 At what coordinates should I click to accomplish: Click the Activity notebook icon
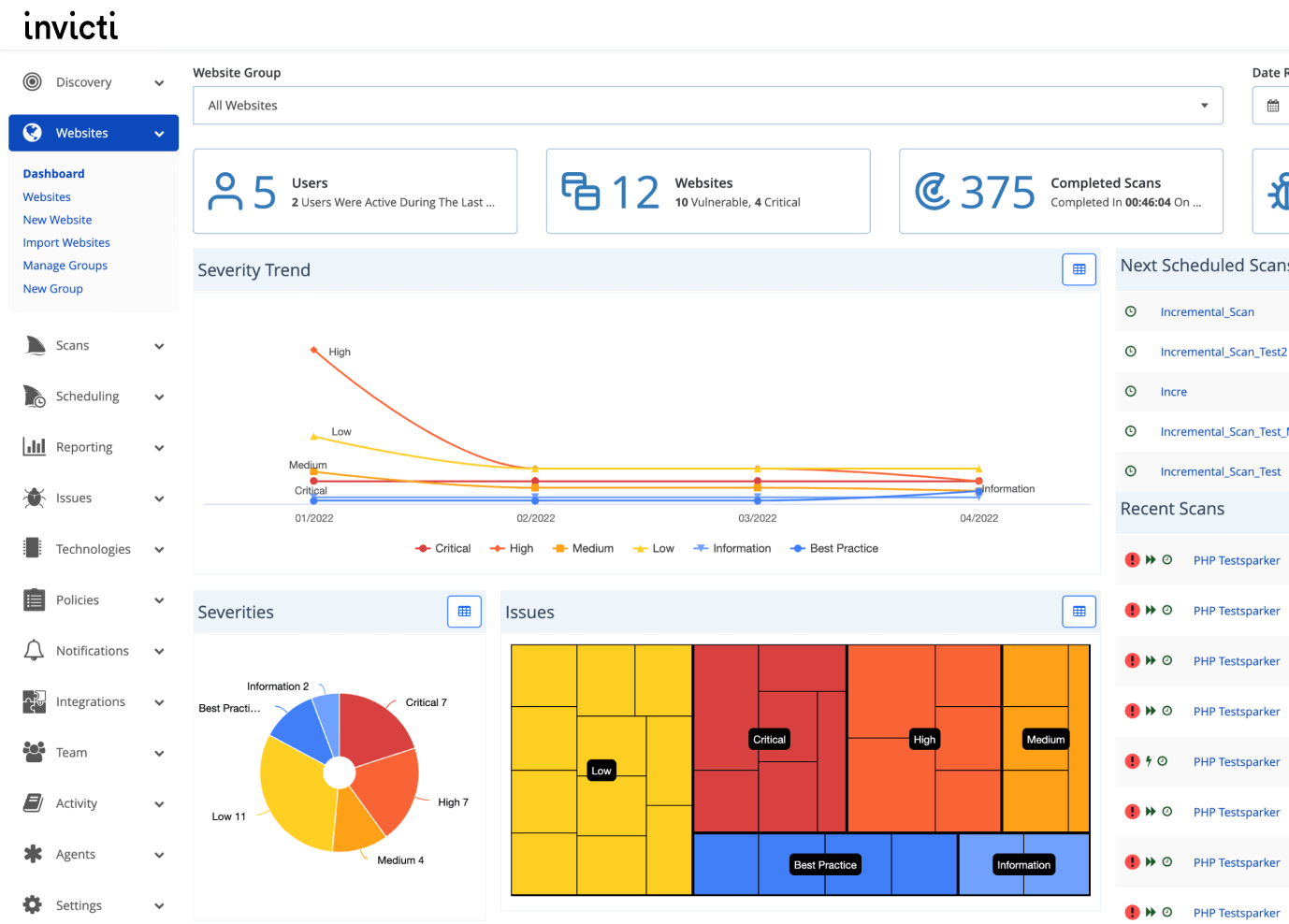point(34,802)
